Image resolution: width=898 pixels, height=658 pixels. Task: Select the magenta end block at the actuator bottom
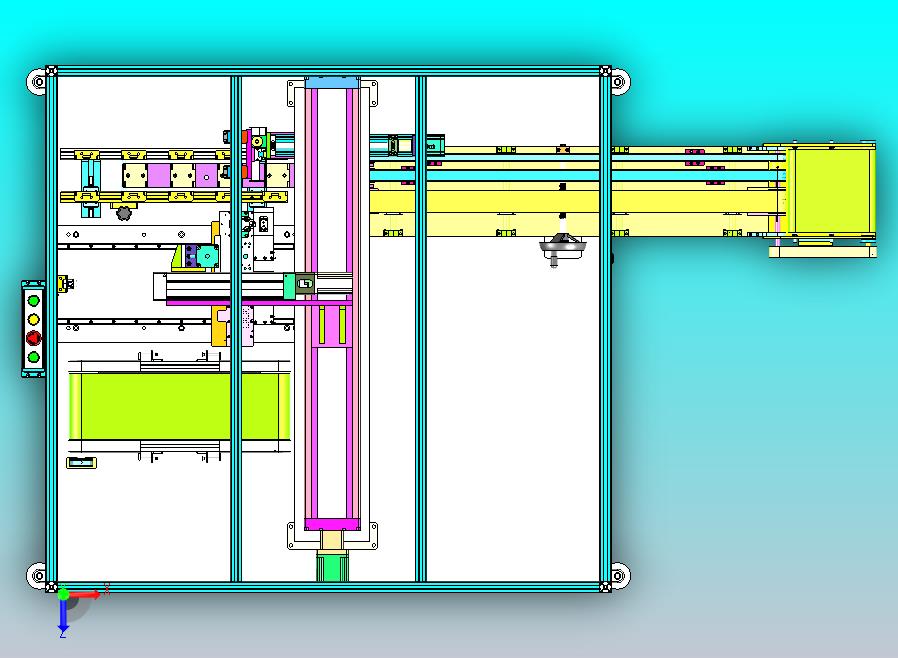tap(332, 524)
